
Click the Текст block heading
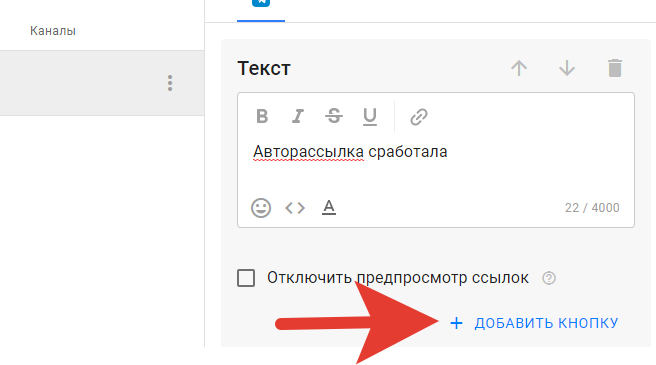tap(264, 68)
